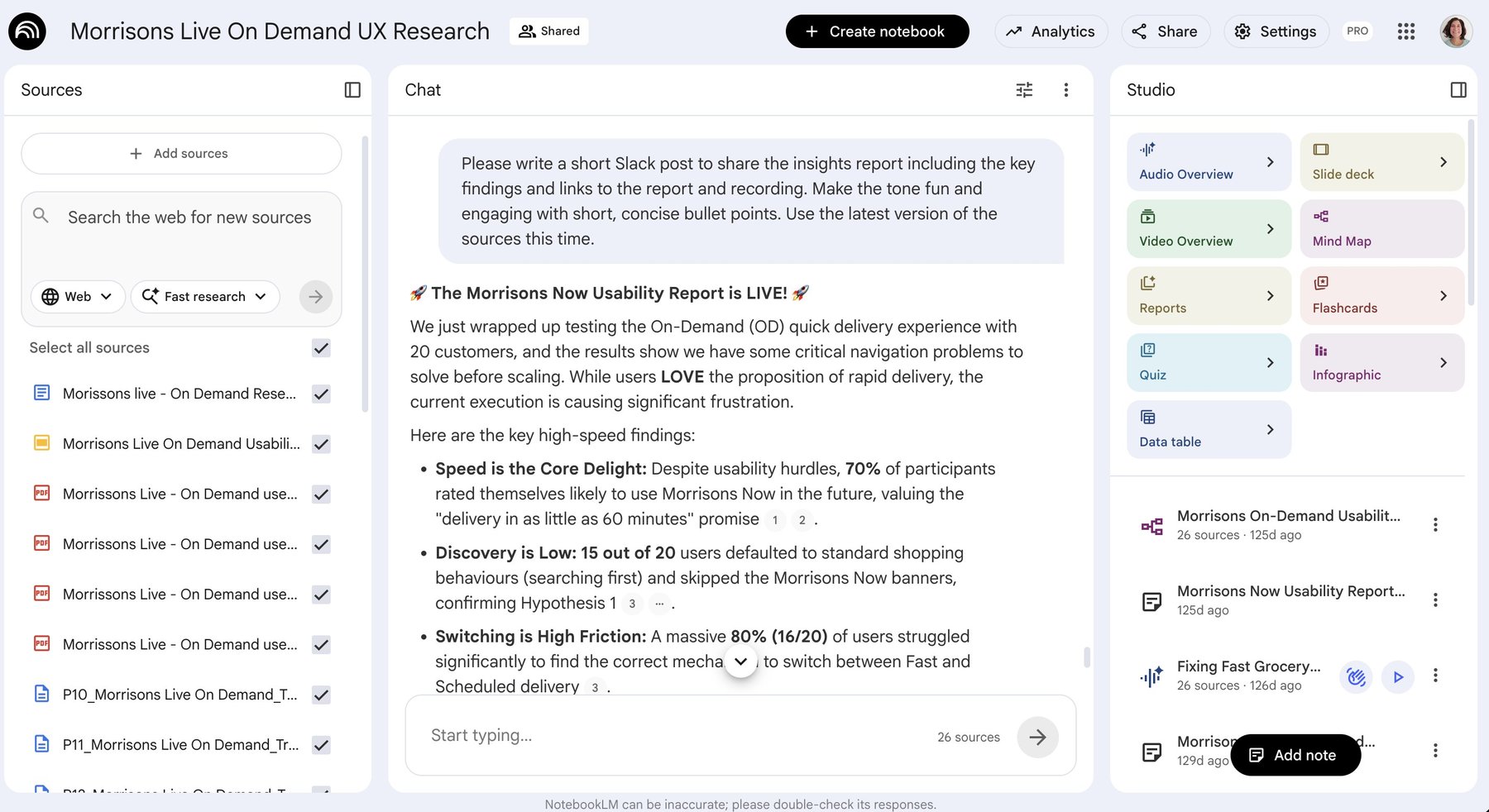Image resolution: width=1489 pixels, height=812 pixels.
Task: Open options for bottom studio note
Action: coord(1435,750)
